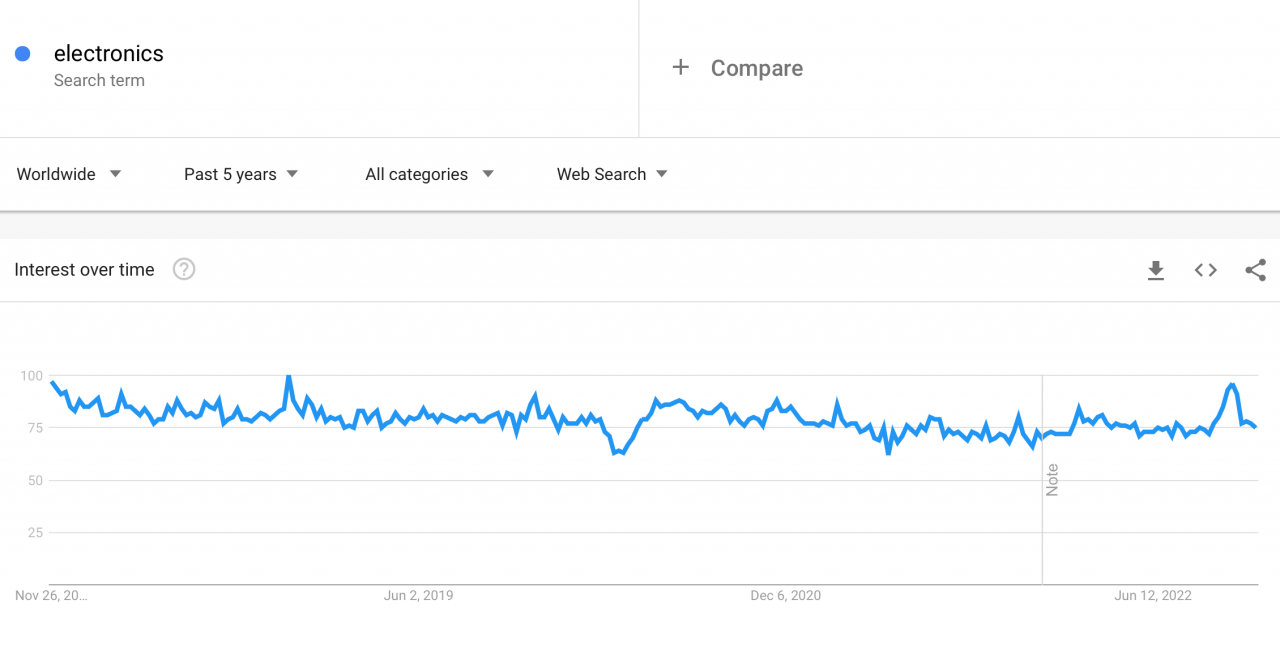The height and width of the screenshot is (651, 1280).
Task: Click the Worldwide filter chevron arrow
Action: click(x=115, y=174)
